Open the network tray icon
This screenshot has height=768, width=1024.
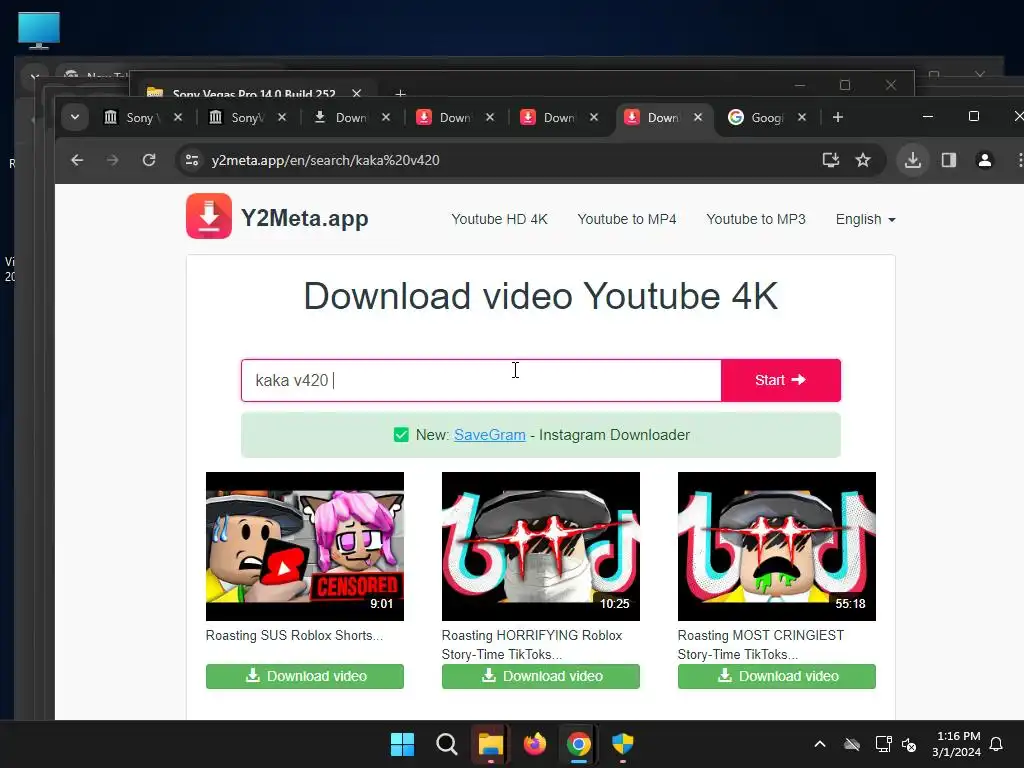click(883, 744)
